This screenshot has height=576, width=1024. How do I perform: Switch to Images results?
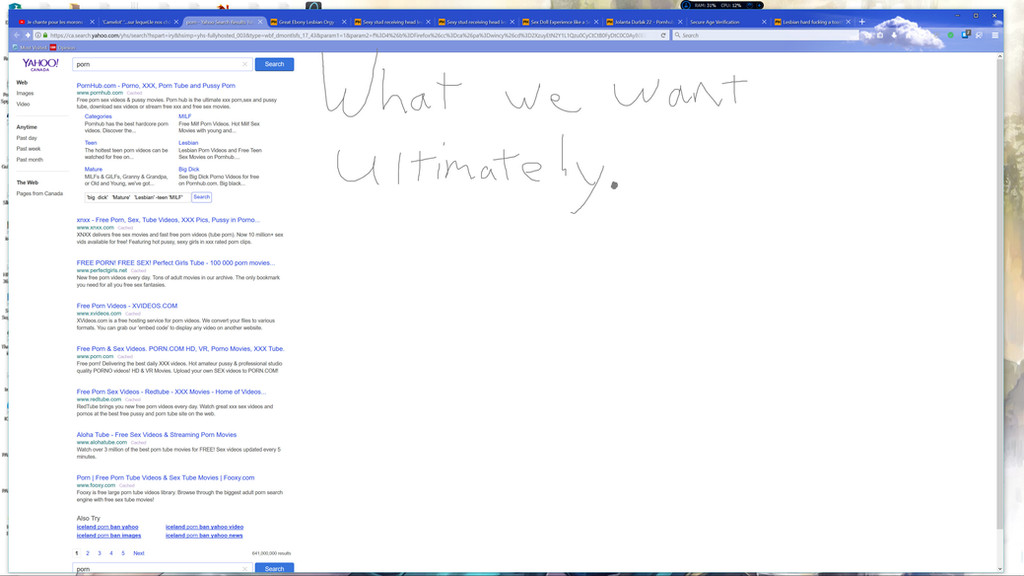[25, 93]
